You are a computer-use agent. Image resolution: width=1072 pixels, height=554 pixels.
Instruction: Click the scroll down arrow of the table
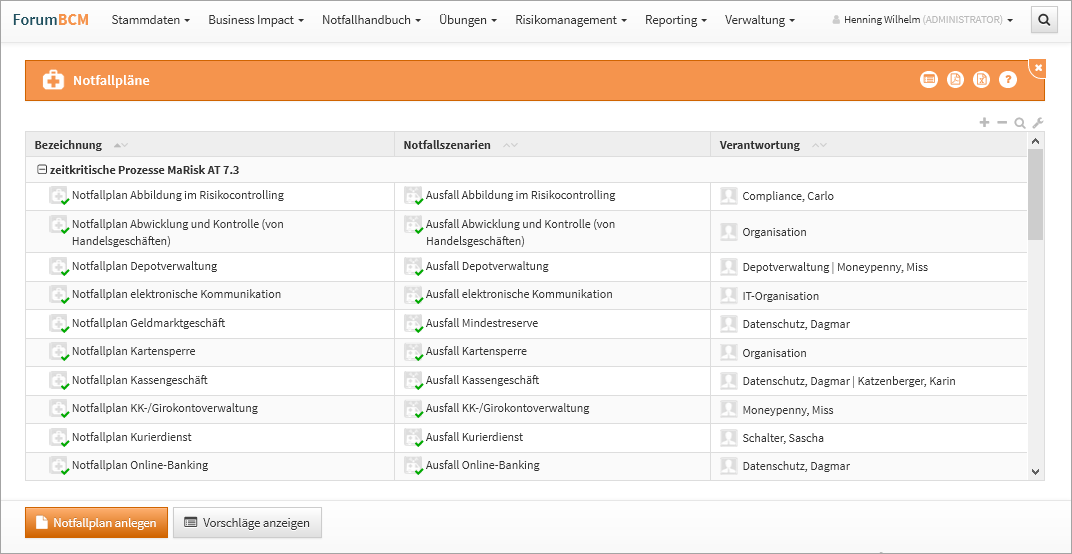point(1035,471)
